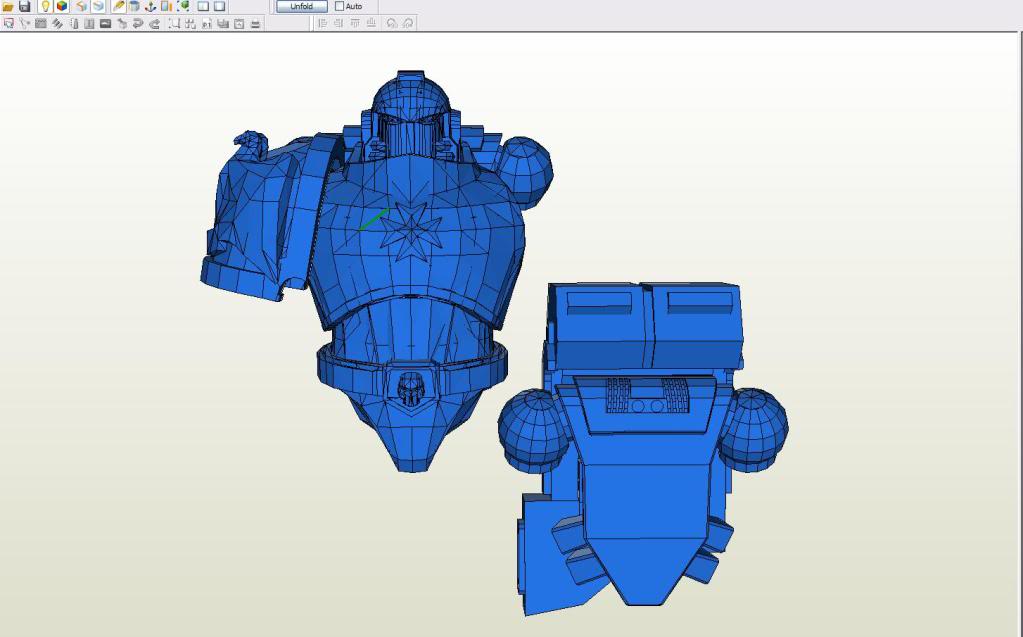Click the grayed align-top icon

click(x=355, y=23)
